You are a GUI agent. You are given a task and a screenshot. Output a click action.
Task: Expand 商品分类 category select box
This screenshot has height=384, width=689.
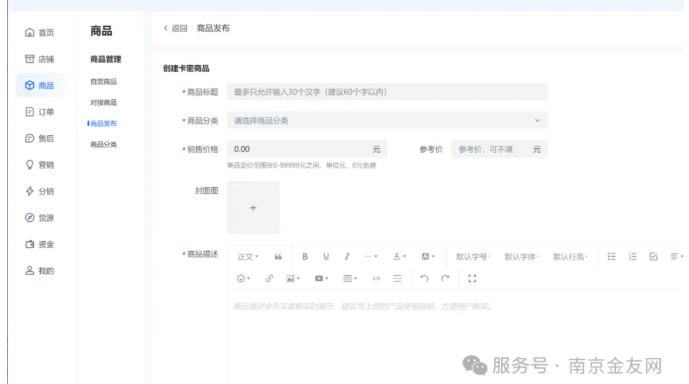(387, 120)
